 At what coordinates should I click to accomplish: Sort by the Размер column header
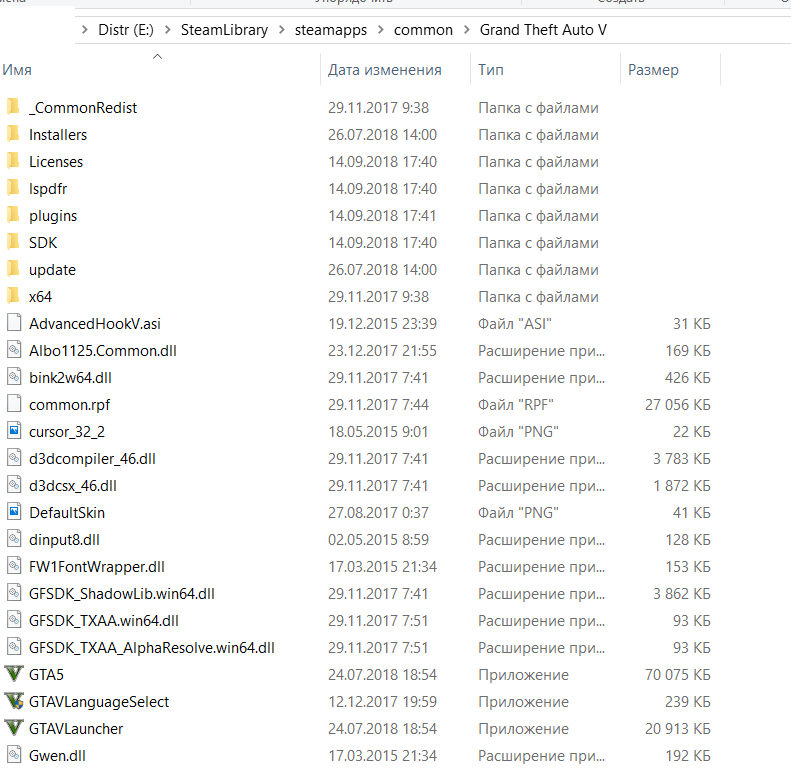click(x=653, y=70)
